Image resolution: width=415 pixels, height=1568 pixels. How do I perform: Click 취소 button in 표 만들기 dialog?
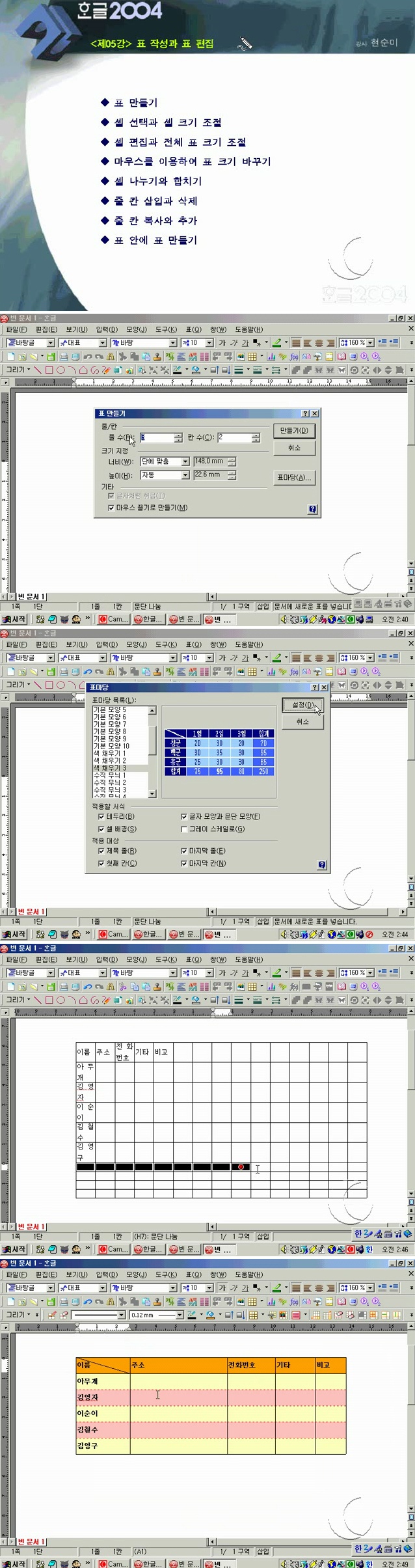tap(295, 448)
